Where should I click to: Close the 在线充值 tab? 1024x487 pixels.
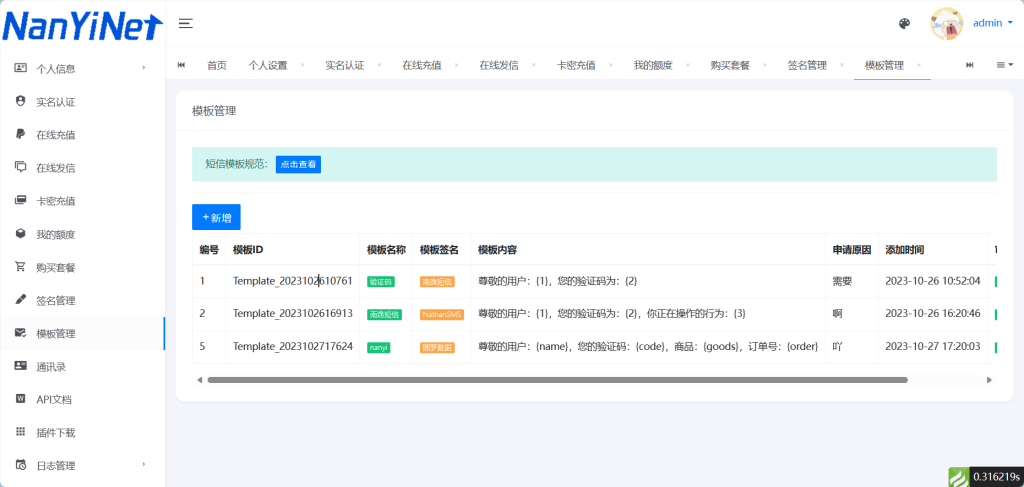456,65
